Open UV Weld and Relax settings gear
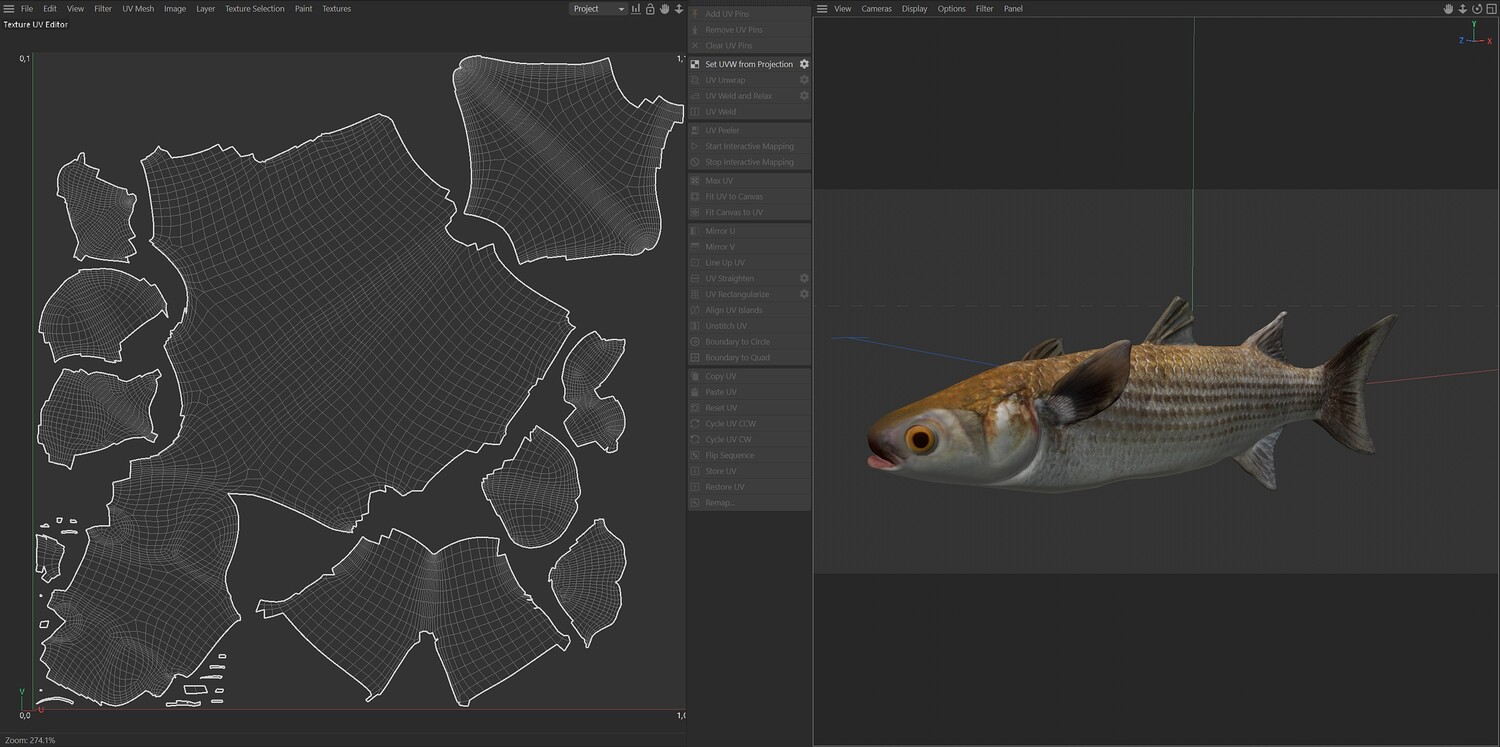 [804, 96]
